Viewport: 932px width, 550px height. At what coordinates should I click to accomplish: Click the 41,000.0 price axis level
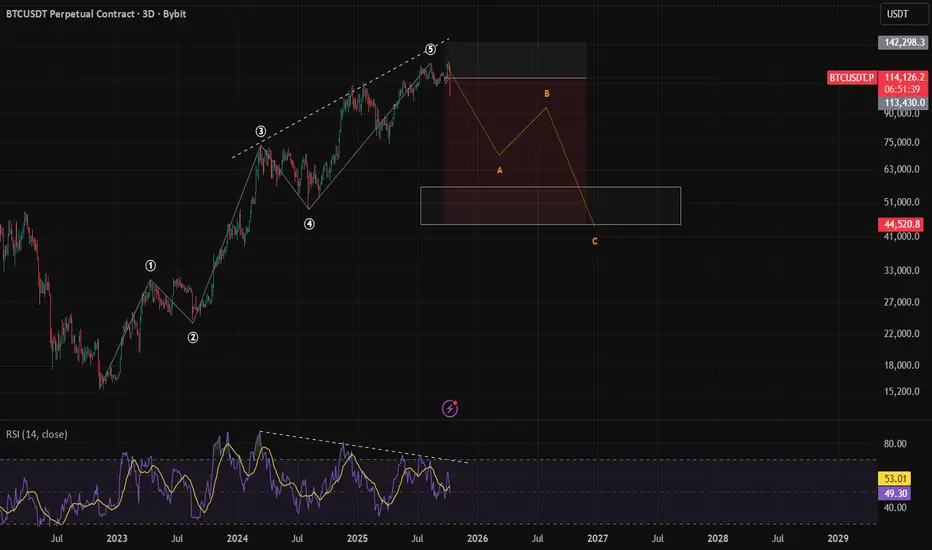click(902, 237)
